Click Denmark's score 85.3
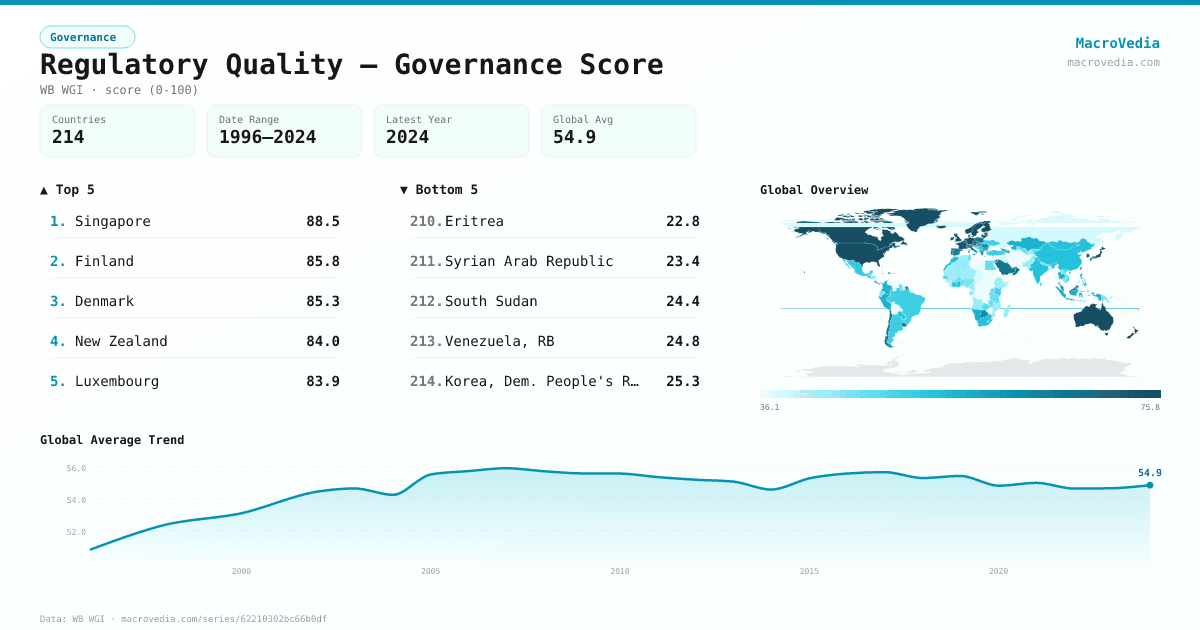1200x630 pixels. click(x=323, y=301)
